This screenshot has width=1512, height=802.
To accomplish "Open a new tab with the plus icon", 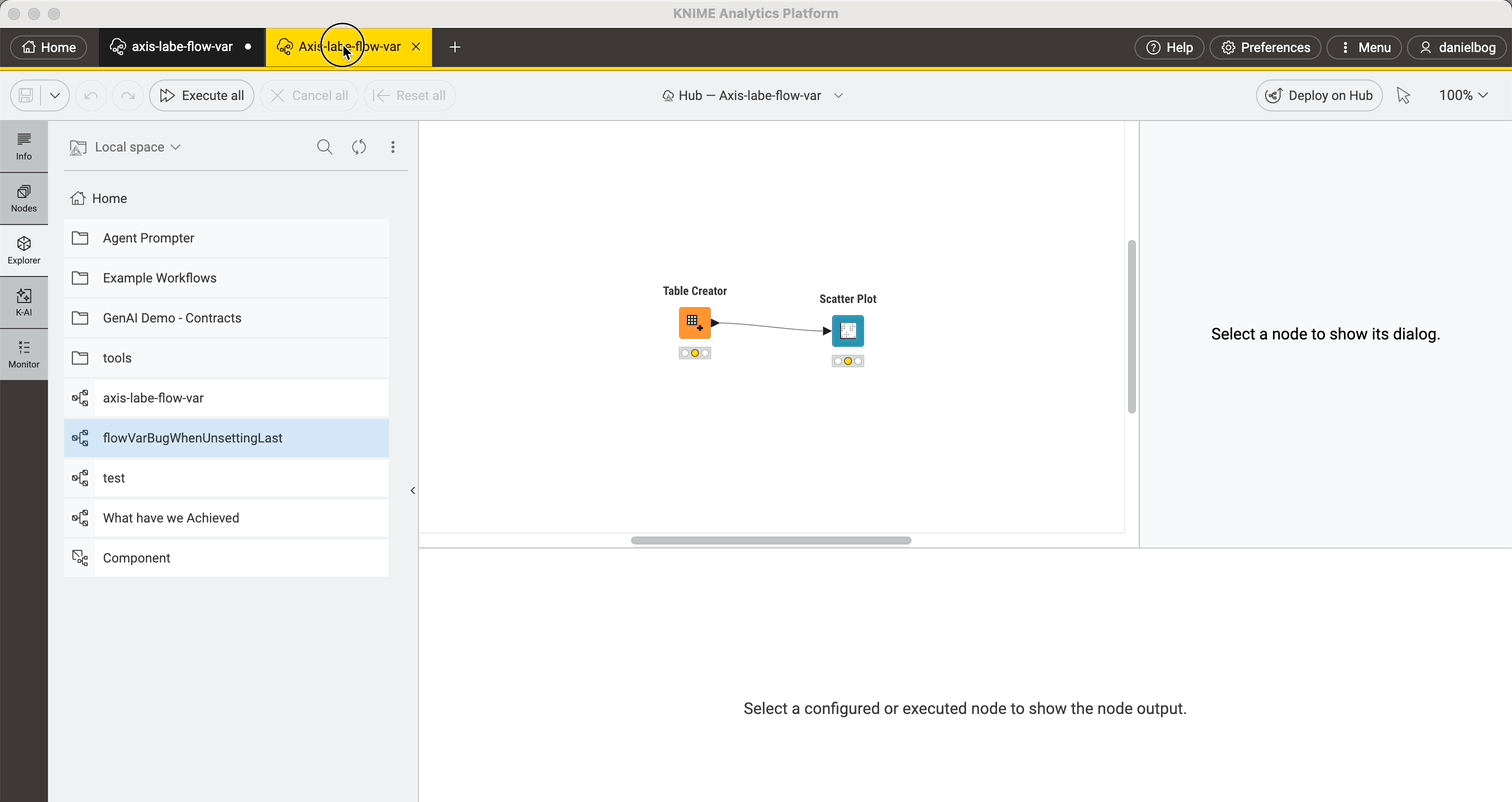I will tap(455, 47).
